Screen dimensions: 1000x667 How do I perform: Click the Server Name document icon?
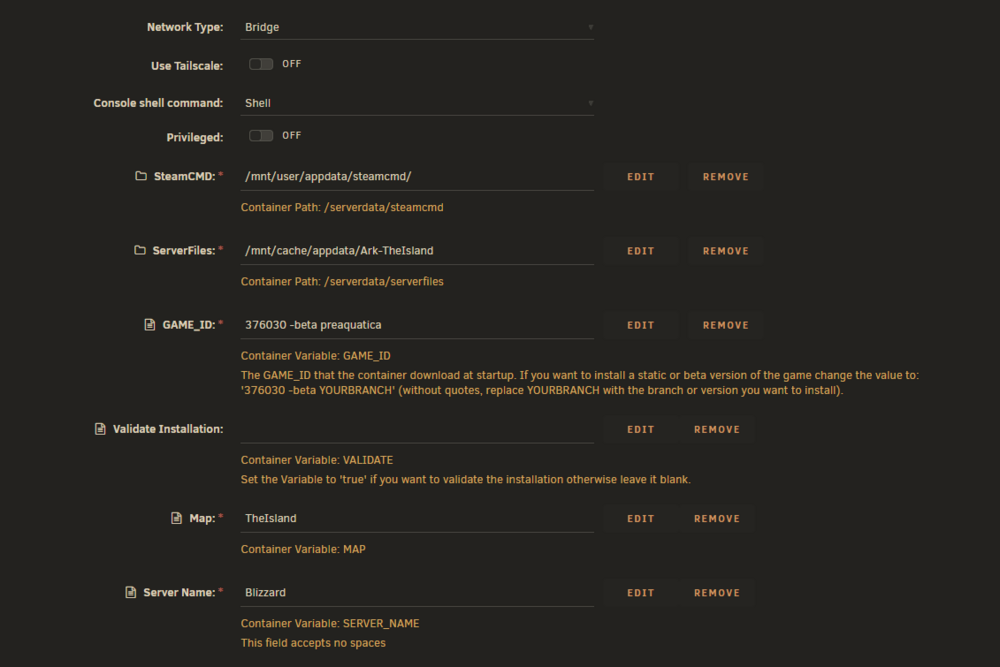[131, 592]
